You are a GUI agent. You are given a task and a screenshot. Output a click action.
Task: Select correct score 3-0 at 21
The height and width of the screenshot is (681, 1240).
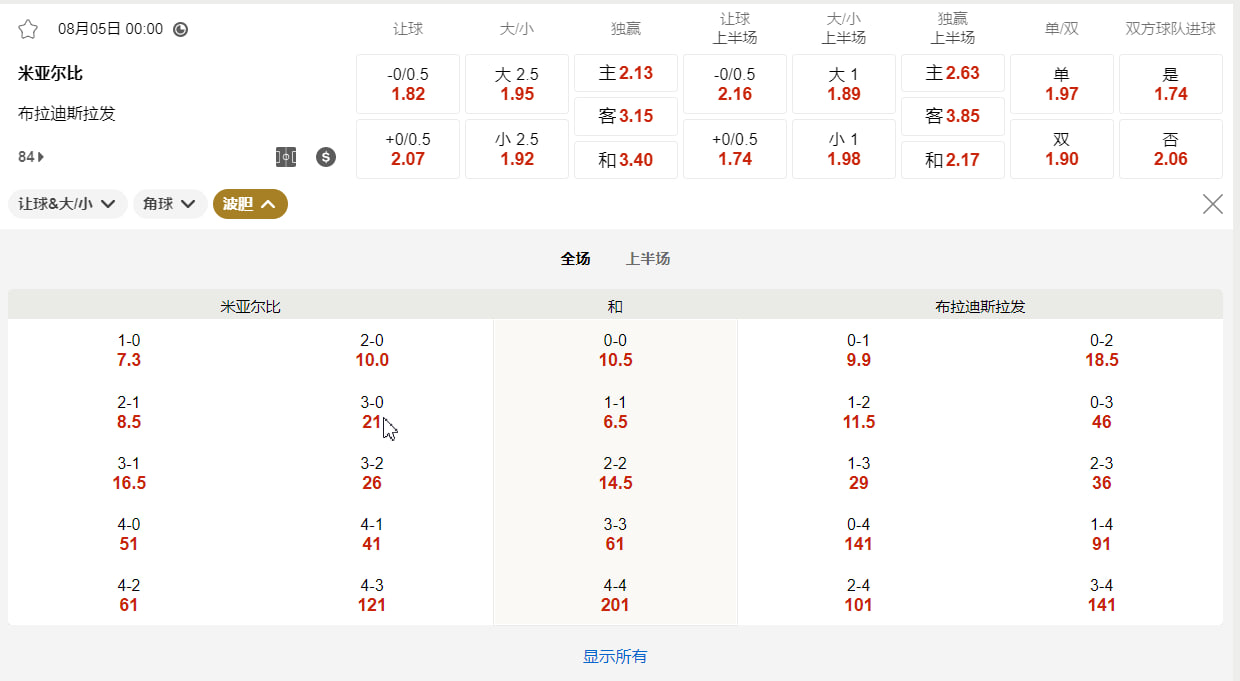click(x=372, y=412)
